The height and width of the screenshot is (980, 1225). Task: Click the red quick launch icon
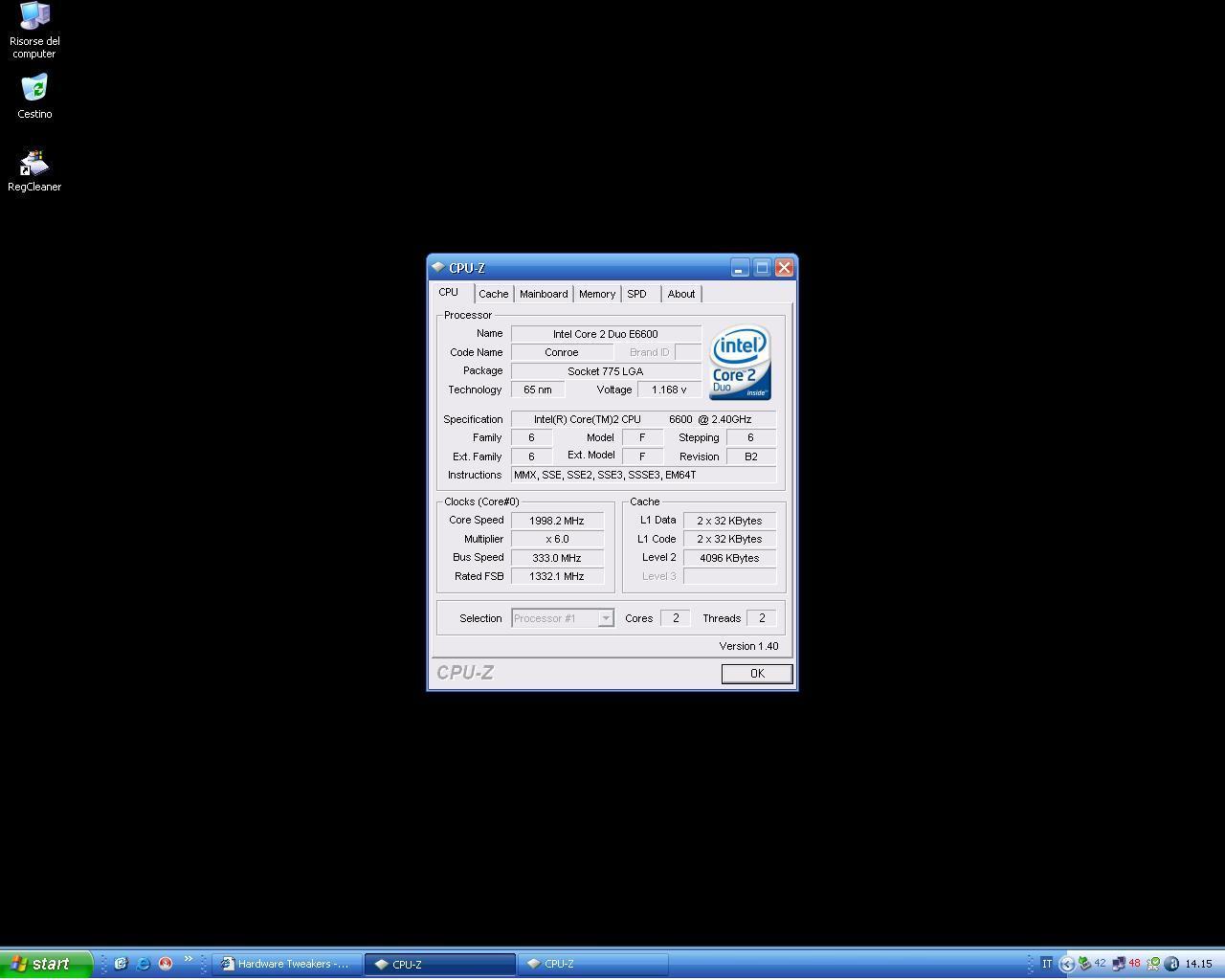point(165,964)
